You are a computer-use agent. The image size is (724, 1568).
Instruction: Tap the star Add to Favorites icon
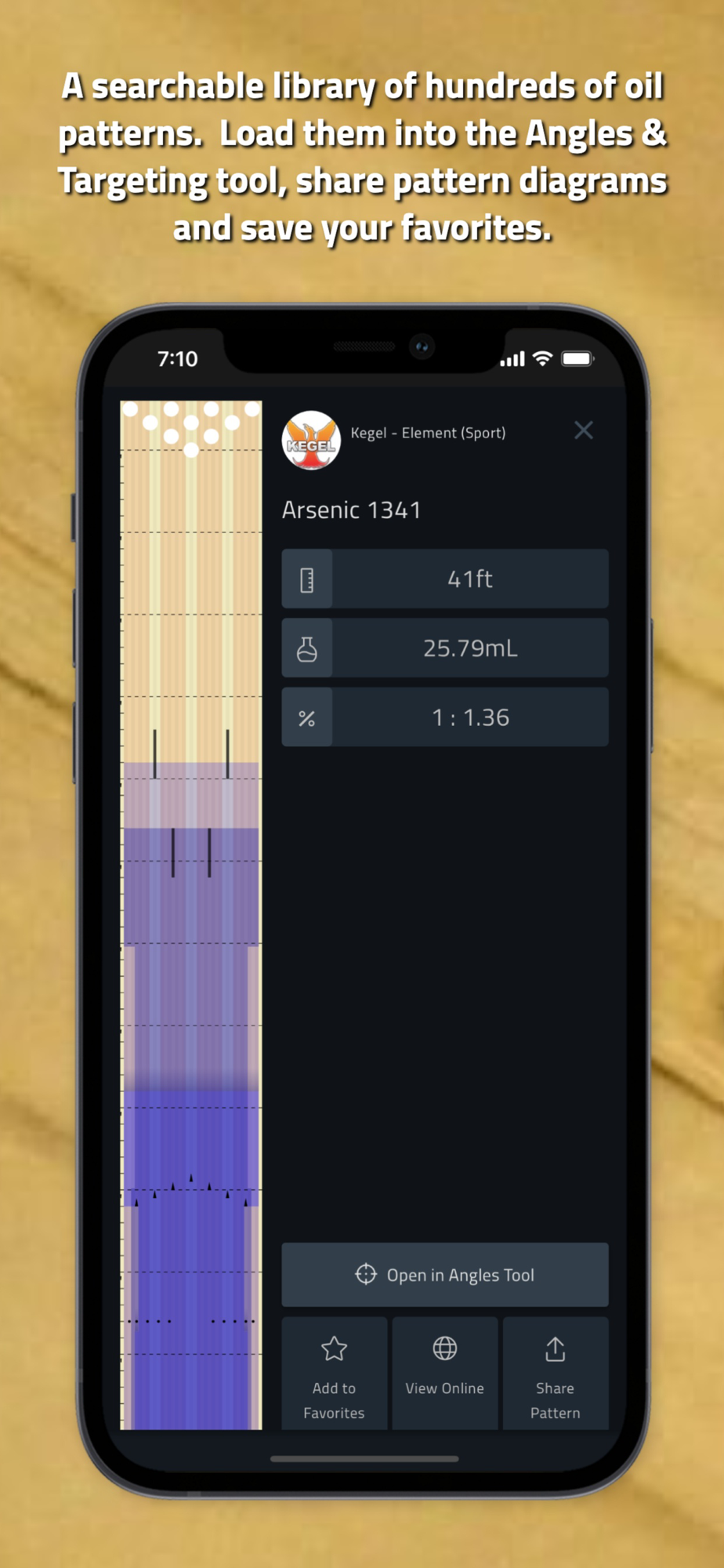335,1348
